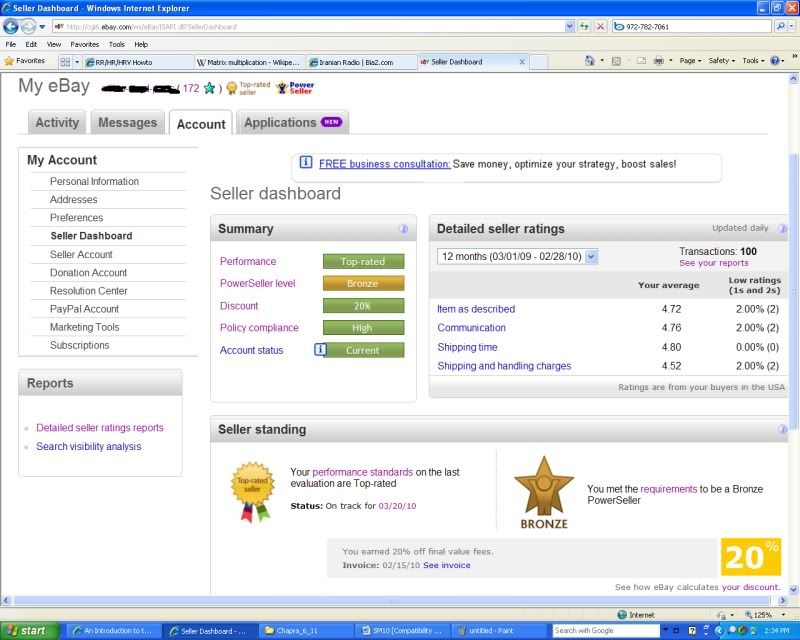Click the Bronze PowerSeller star badge

pyautogui.click(x=544, y=492)
